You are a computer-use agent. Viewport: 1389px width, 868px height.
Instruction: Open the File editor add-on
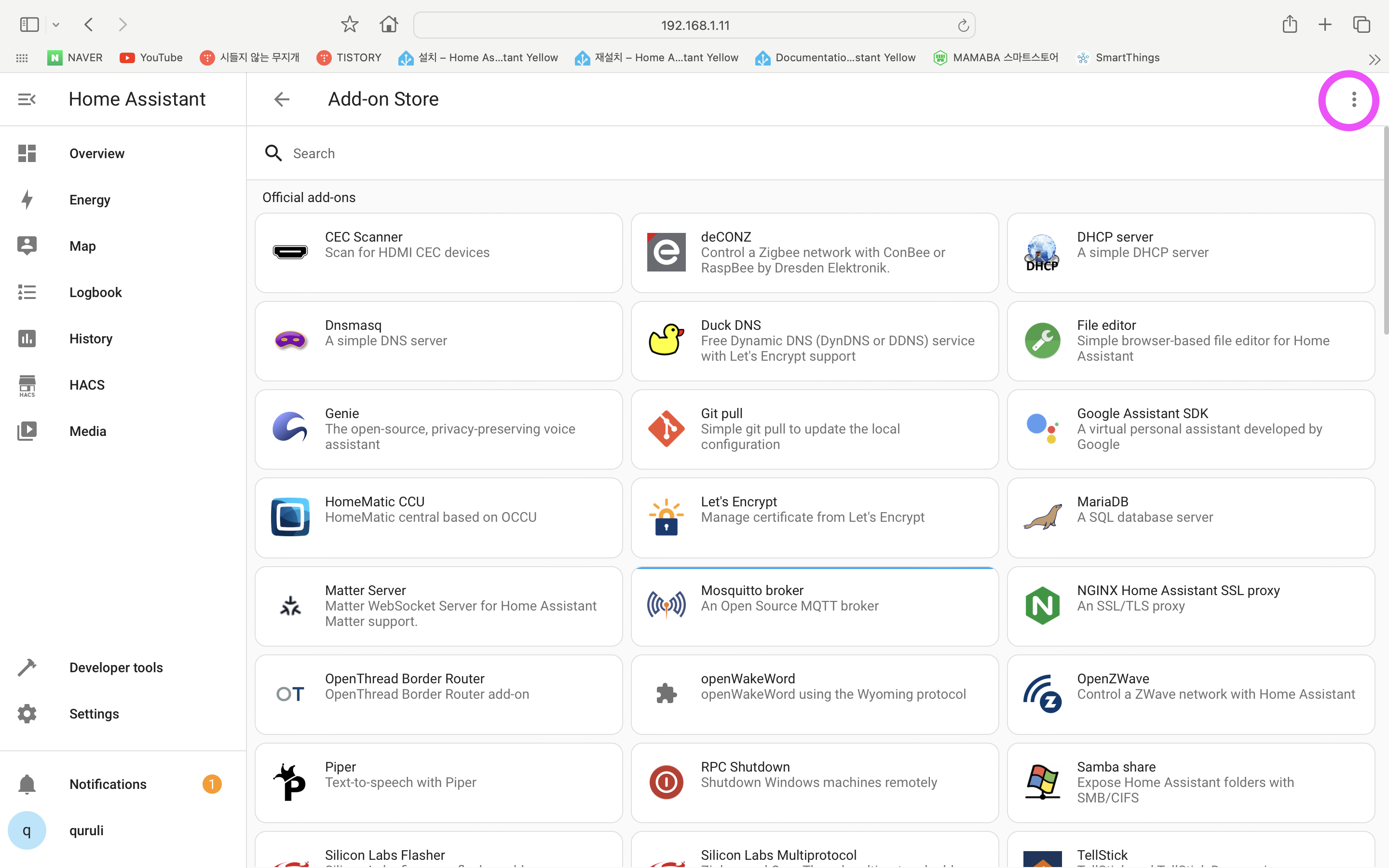[1190, 341]
